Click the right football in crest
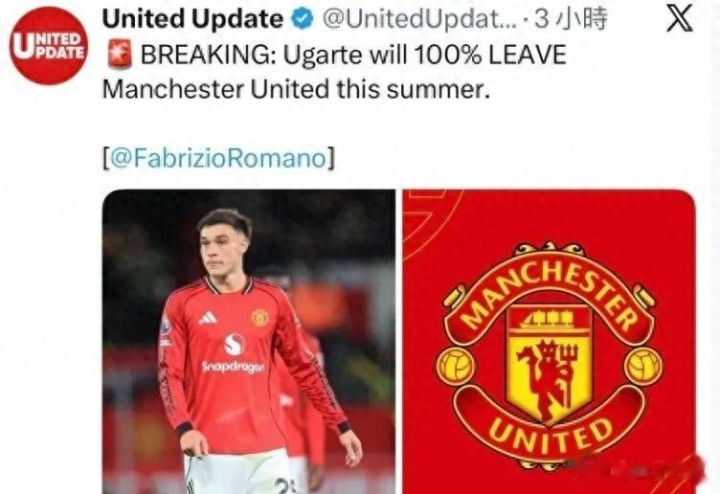This screenshot has width=720, height=494. [x=644, y=367]
